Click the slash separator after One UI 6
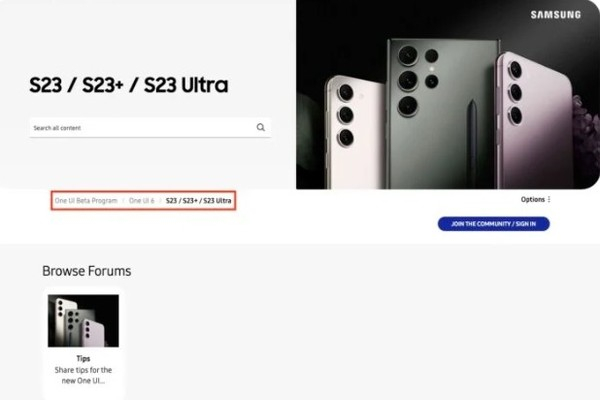 tap(160, 201)
